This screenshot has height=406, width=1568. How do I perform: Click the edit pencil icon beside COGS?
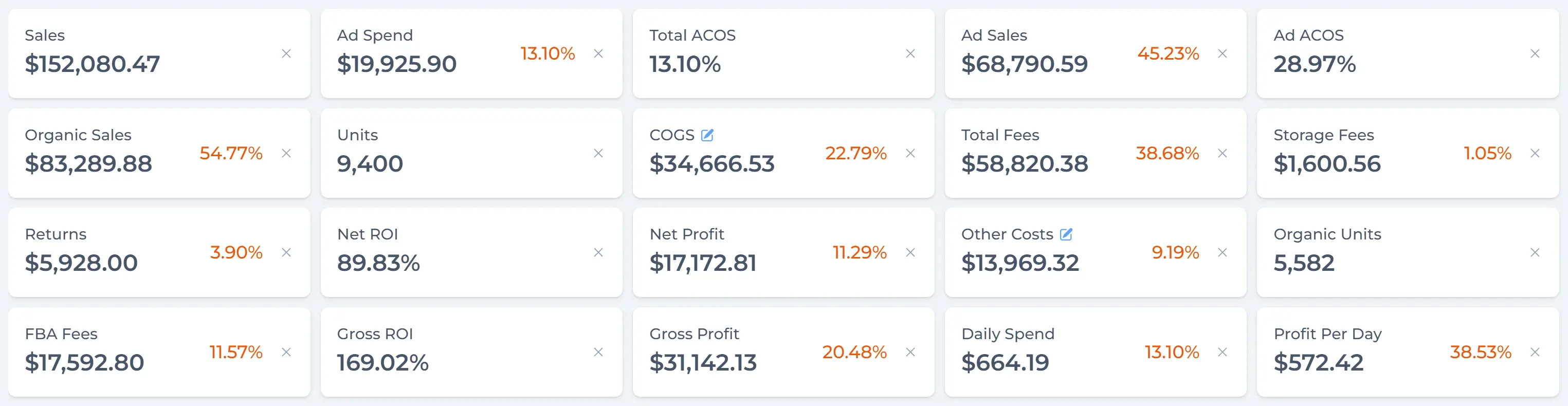click(707, 135)
